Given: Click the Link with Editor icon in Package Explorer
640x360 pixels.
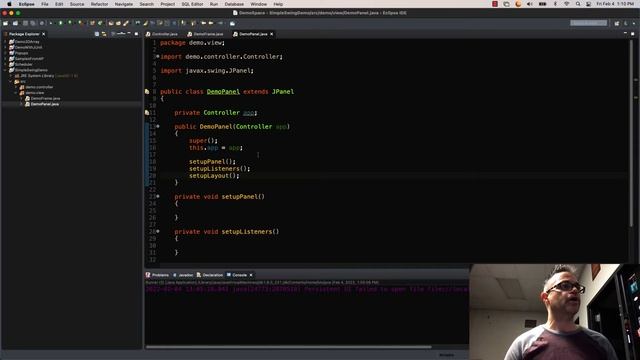Looking at the screenshot, I should pos(104,34).
